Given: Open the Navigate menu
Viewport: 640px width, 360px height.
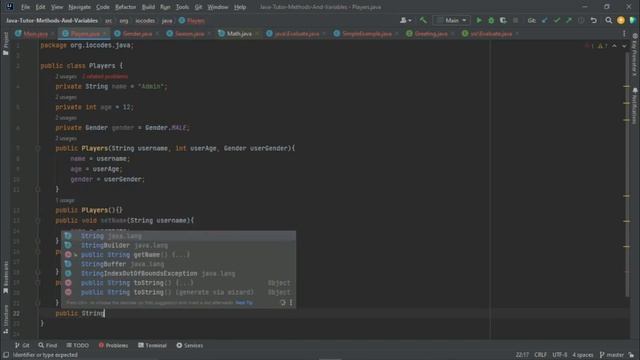Looking at the screenshot, I should (80, 7).
